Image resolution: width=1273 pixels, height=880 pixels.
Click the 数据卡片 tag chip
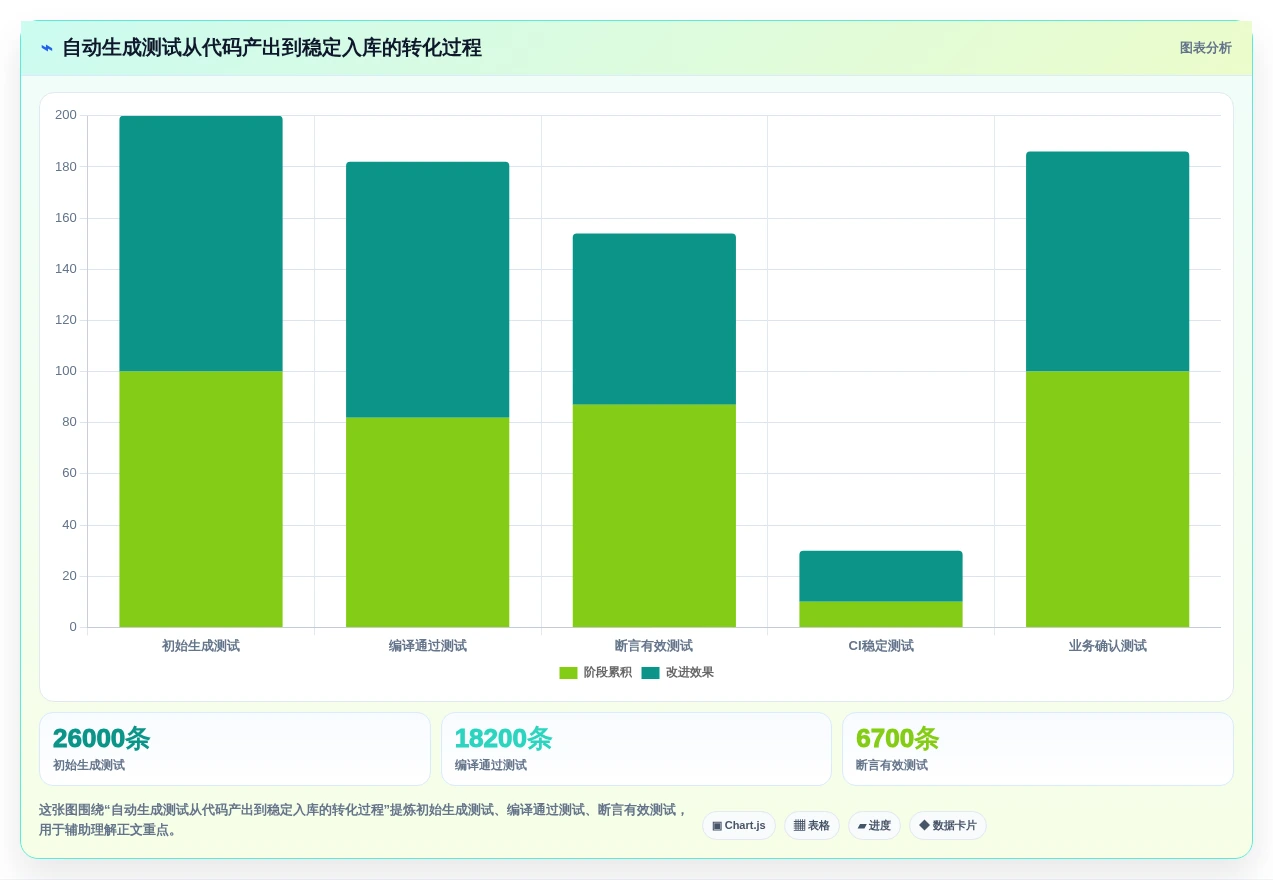point(948,826)
